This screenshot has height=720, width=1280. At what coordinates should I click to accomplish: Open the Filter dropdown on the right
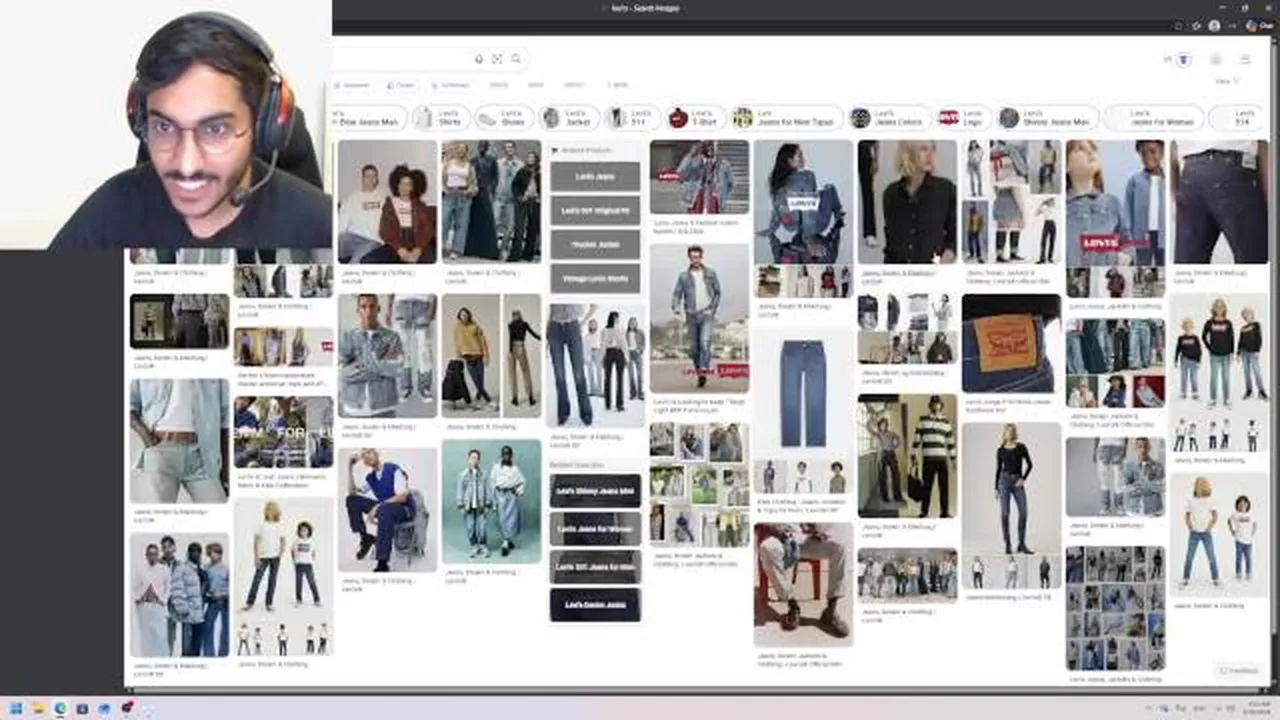[1226, 82]
